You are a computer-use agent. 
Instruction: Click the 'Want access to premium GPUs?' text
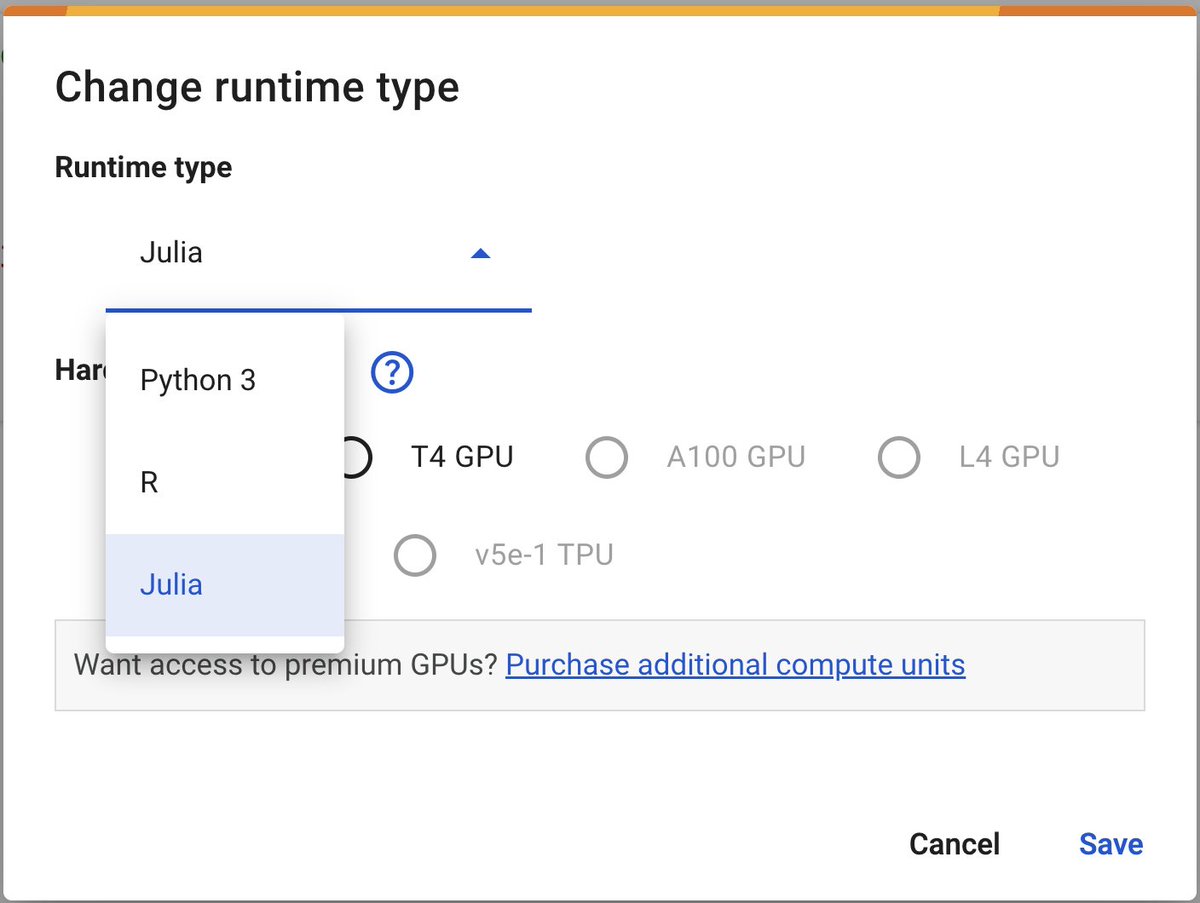[286, 665]
